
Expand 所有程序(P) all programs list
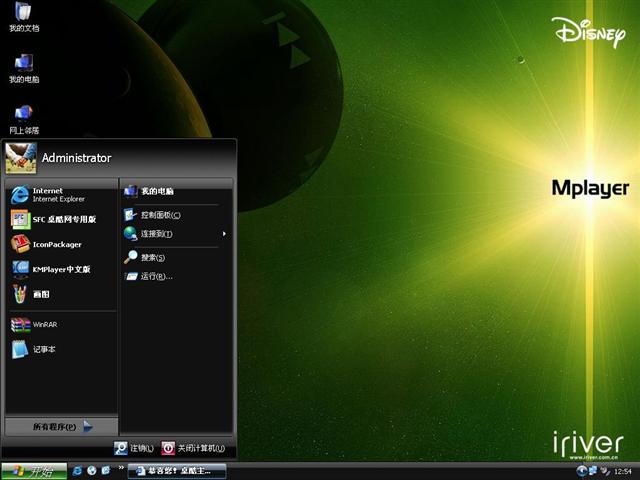62,427
